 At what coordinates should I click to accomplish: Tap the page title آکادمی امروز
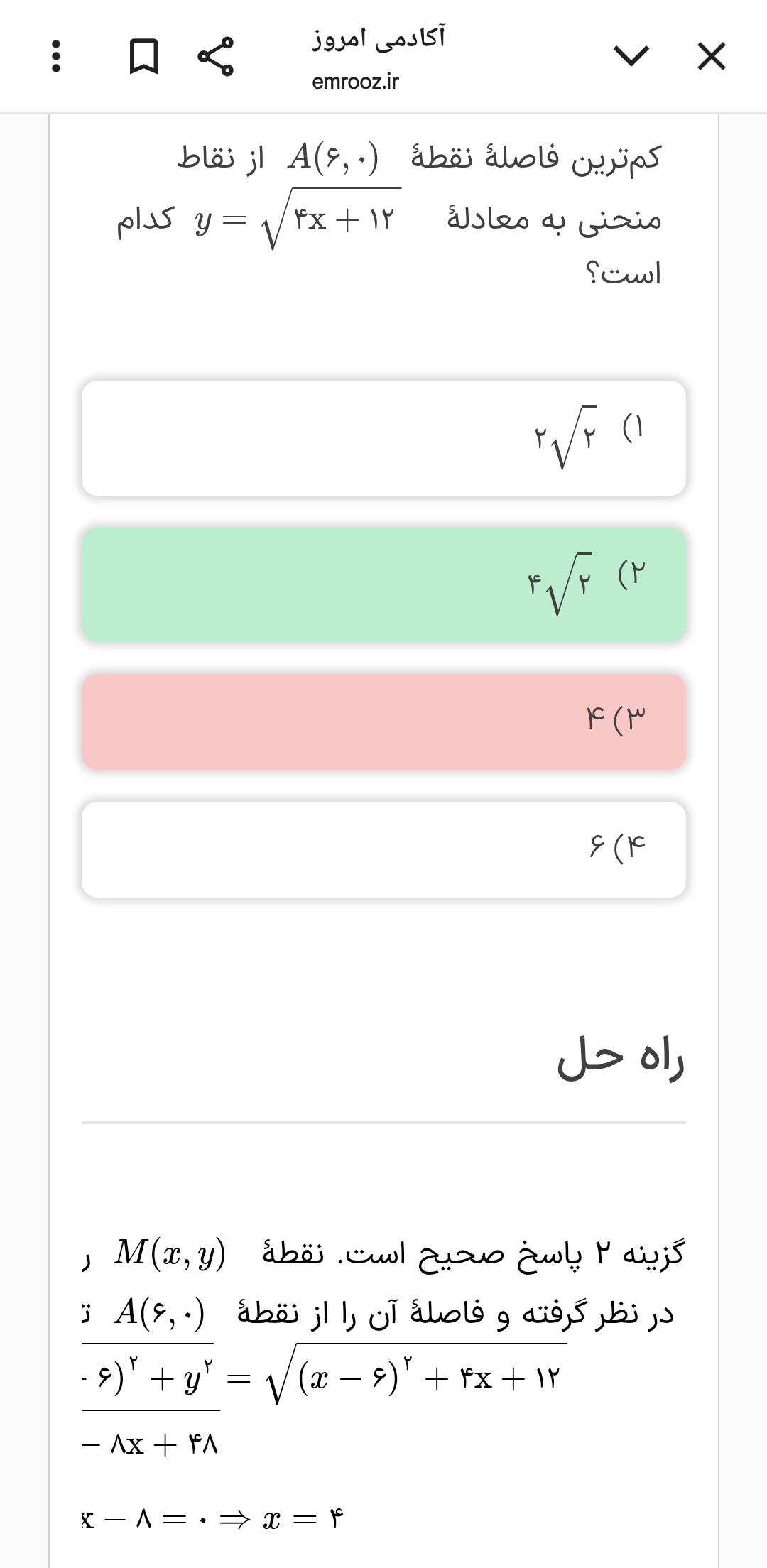coord(379,37)
